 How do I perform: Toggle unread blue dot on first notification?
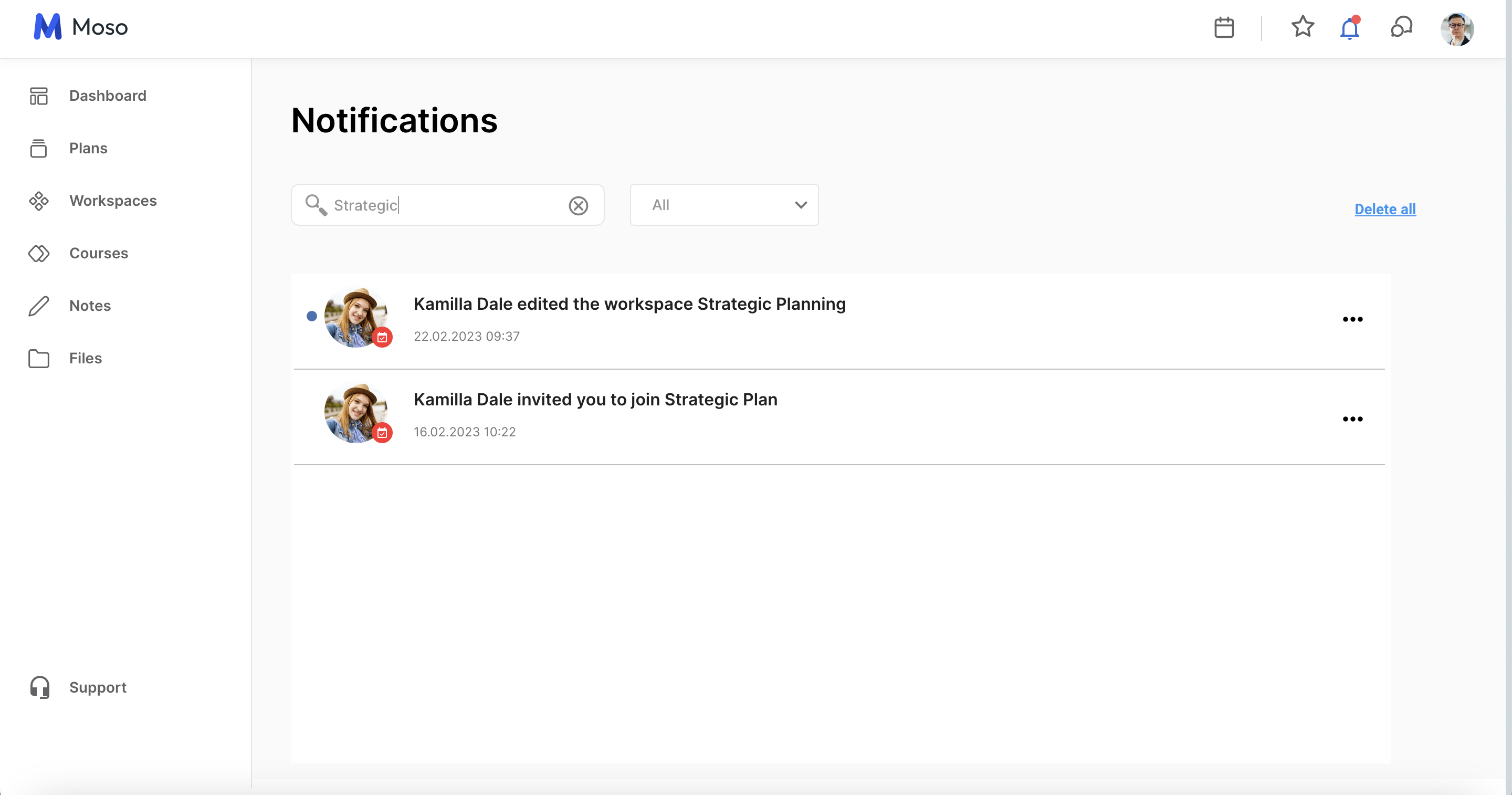(x=312, y=317)
